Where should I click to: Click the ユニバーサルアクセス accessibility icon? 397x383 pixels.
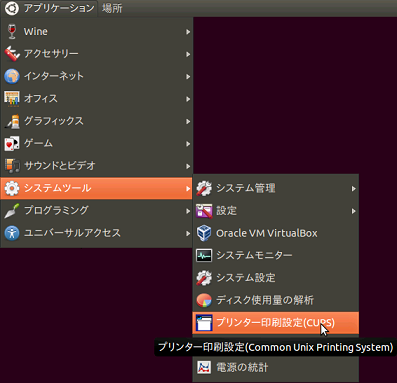pyautogui.click(x=12, y=233)
